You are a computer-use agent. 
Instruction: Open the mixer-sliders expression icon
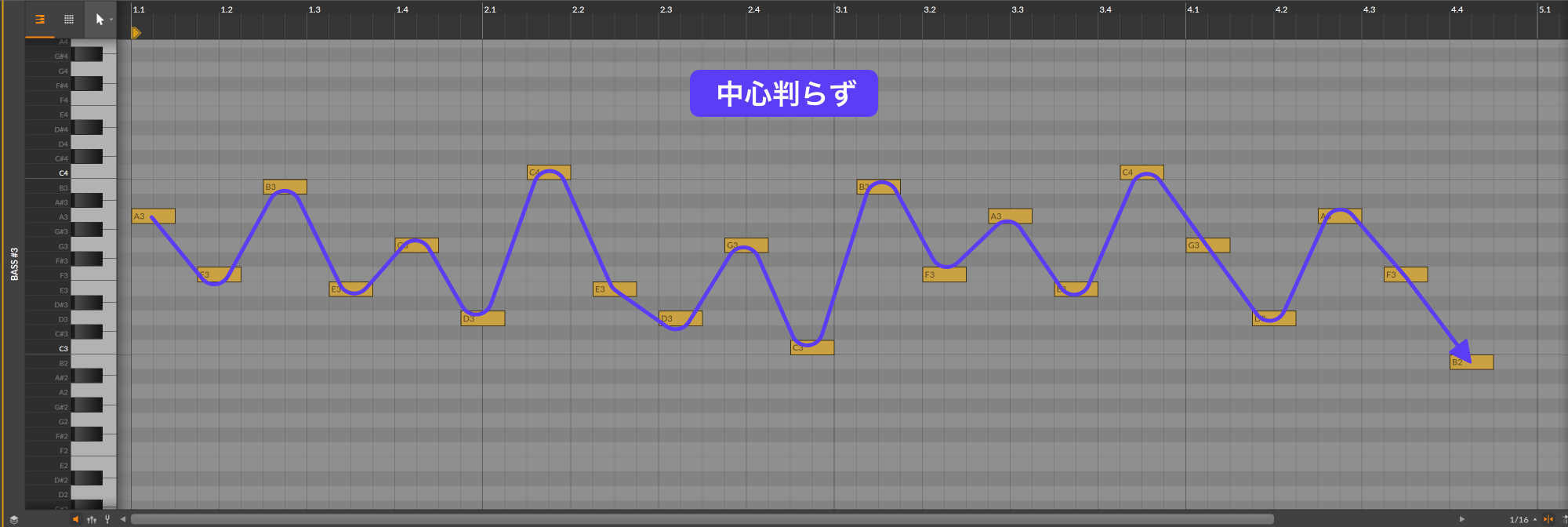pyautogui.click(x=92, y=519)
